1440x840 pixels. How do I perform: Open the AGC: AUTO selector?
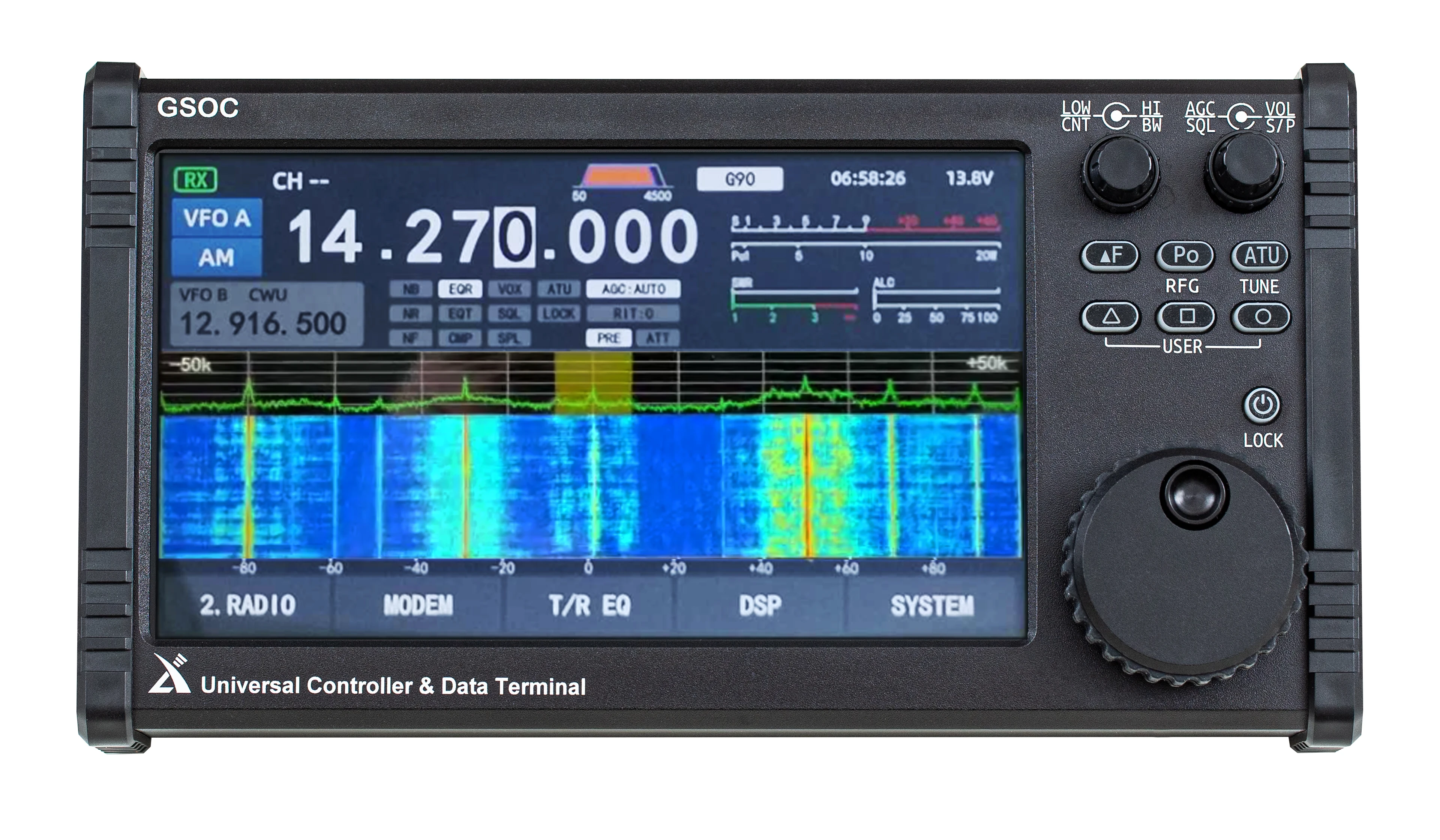coord(633,289)
